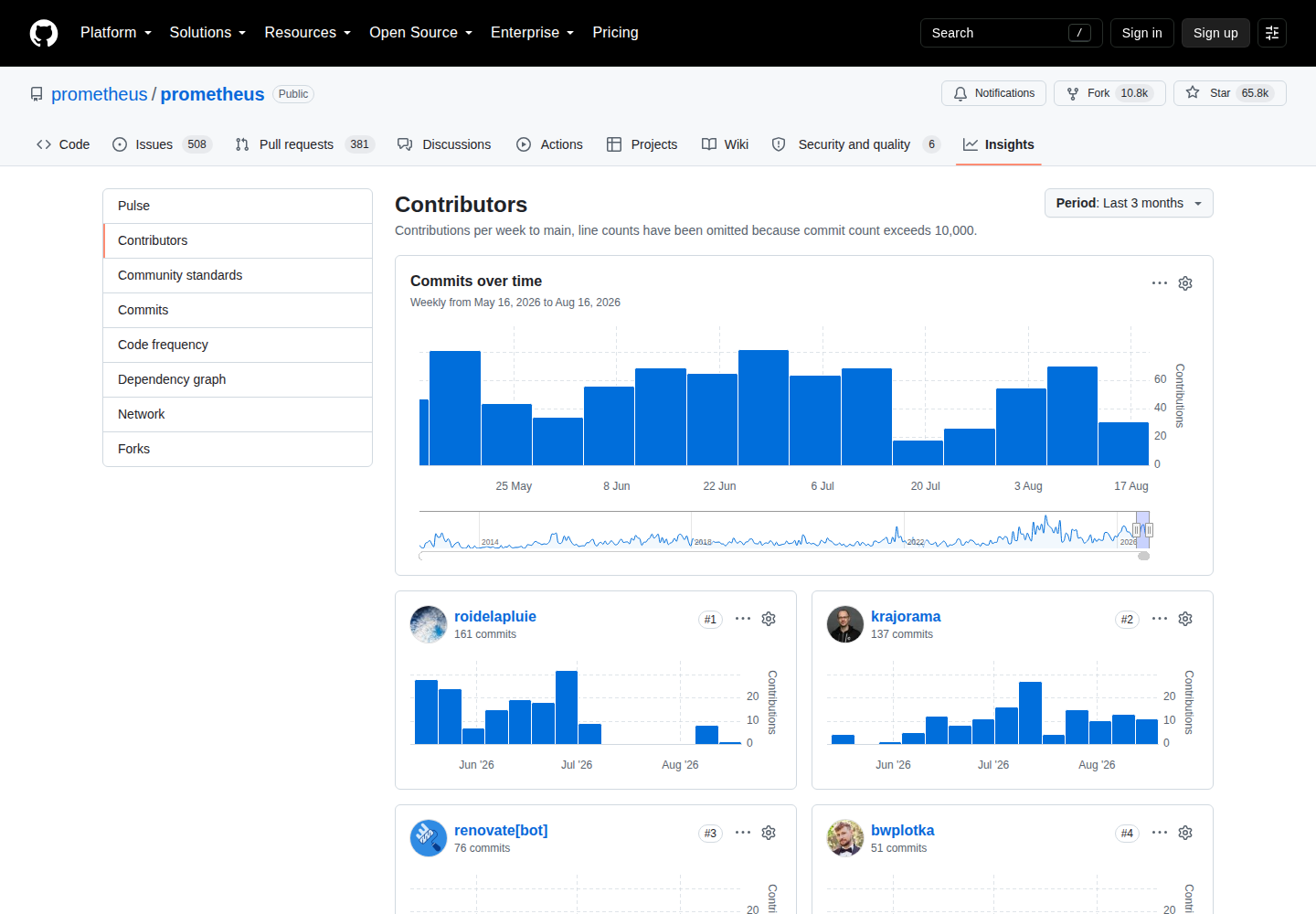This screenshot has height=914, width=1316.
Task: Open the prometheus organization link
Action: pos(99,94)
